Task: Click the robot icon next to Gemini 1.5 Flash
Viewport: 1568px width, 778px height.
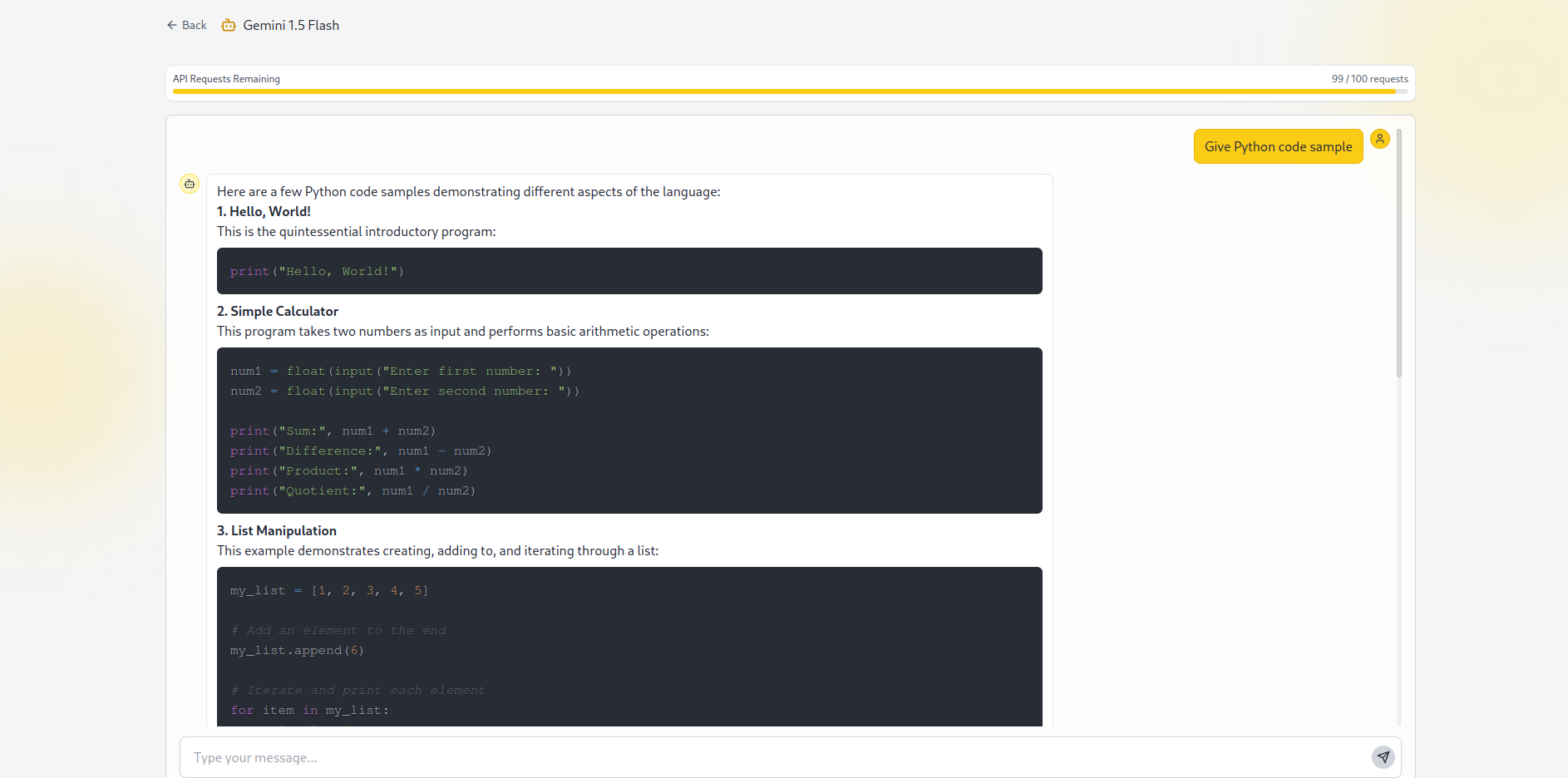Action: pyautogui.click(x=229, y=25)
